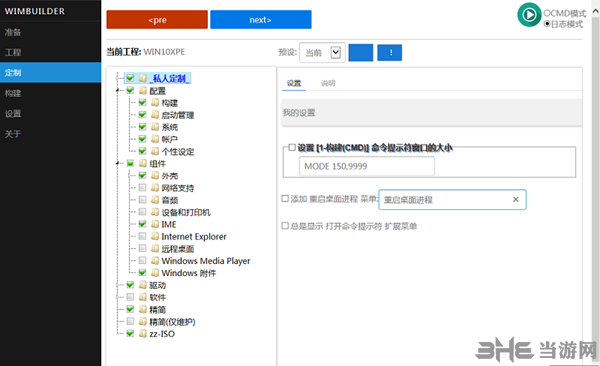
Task: Click folder icon next to 组件
Action: click(x=143, y=163)
